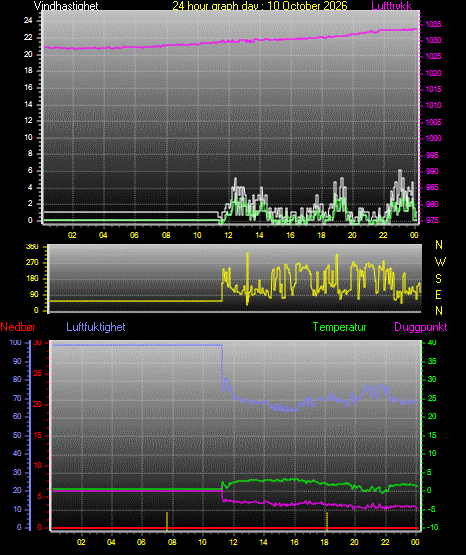Image resolution: width=466 pixels, height=555 pixels.
Task: Click 06 hour label under wind speed graph
Action: point(134,235)
